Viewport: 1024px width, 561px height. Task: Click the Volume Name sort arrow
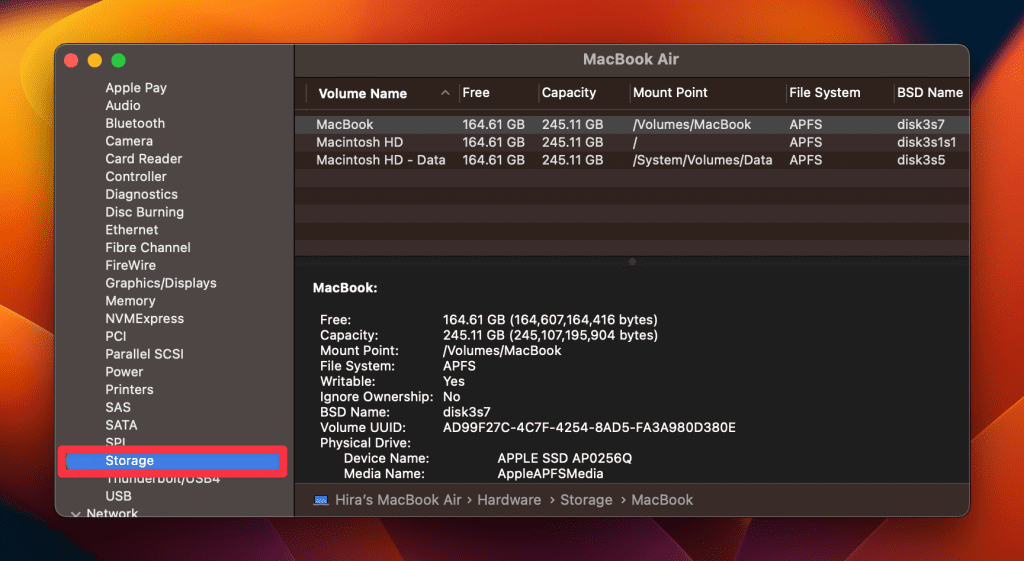click(445, 93)
